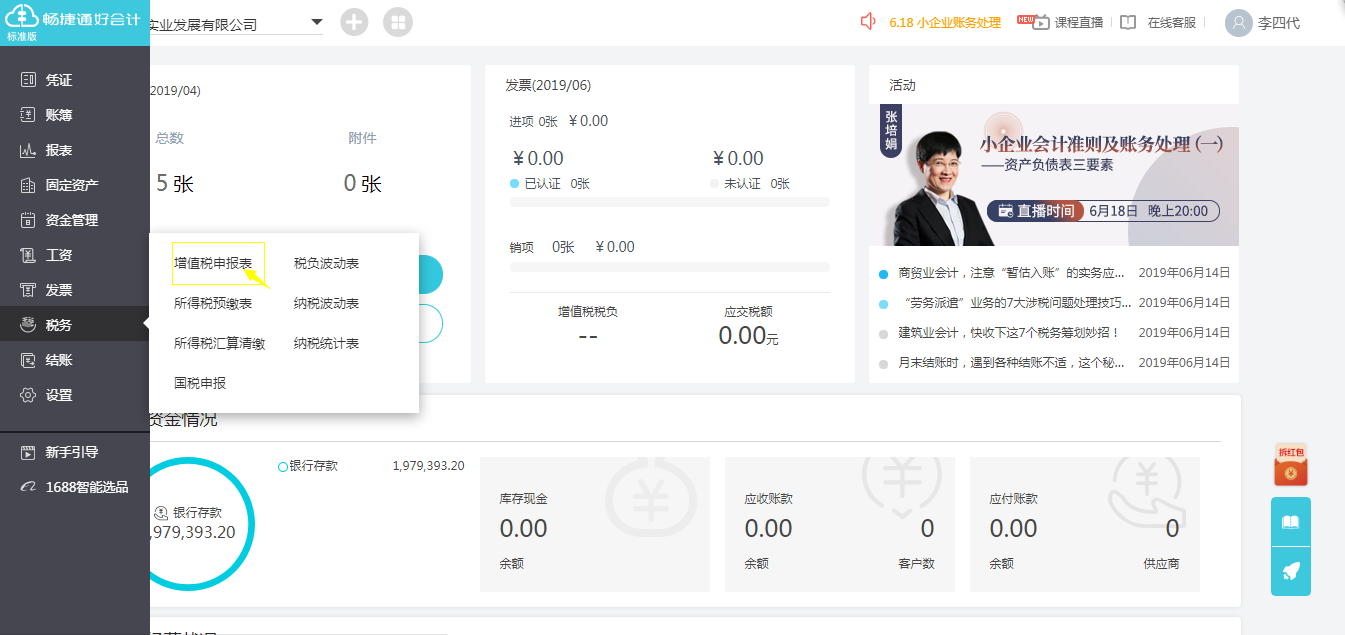Click the 课程直播 live course link
The width and height of the screenshot is (1345, 635).
[x=1078, y=22]
